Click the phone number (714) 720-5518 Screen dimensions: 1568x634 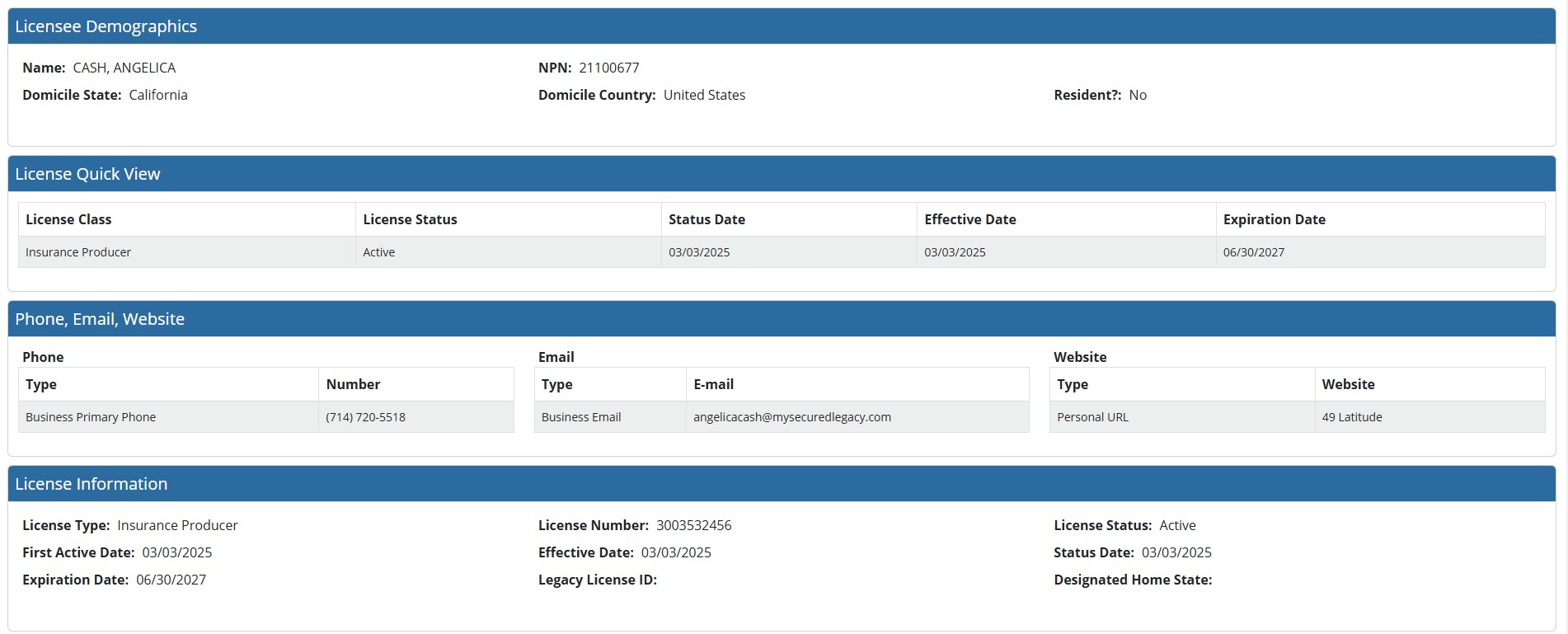[x=365, y=417]
